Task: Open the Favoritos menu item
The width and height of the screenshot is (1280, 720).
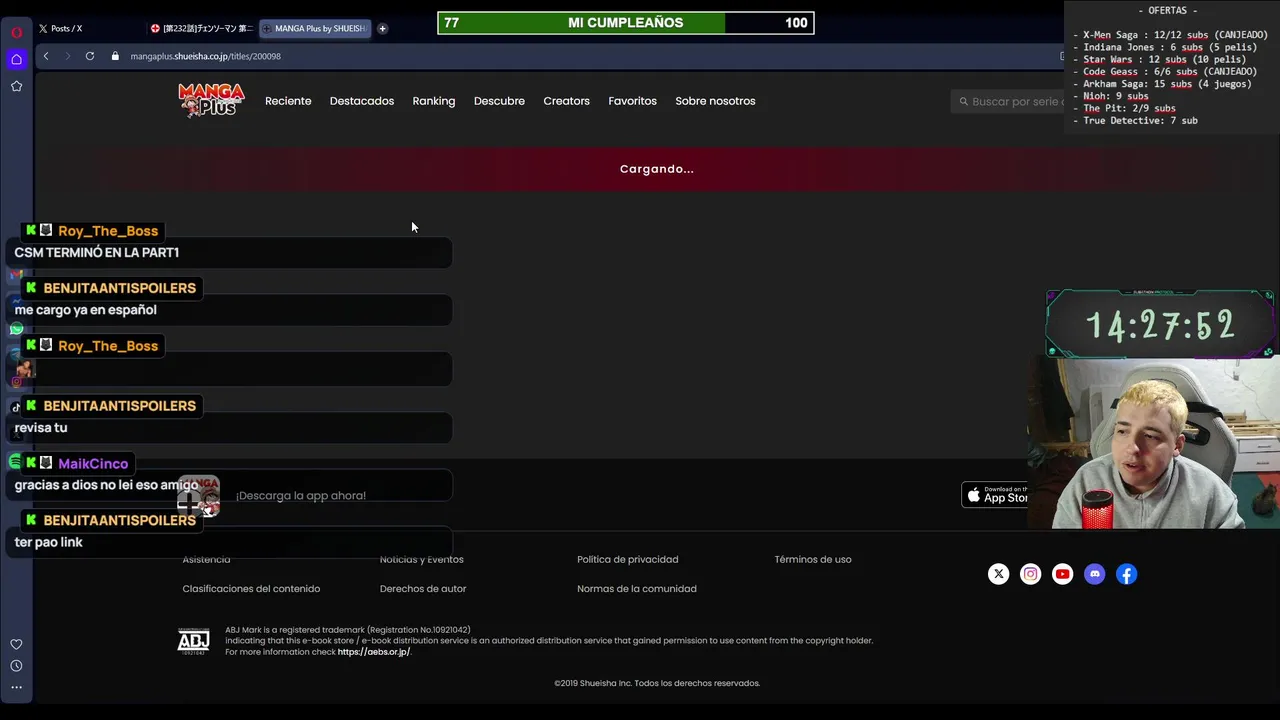Action: (x=632, y=101)
